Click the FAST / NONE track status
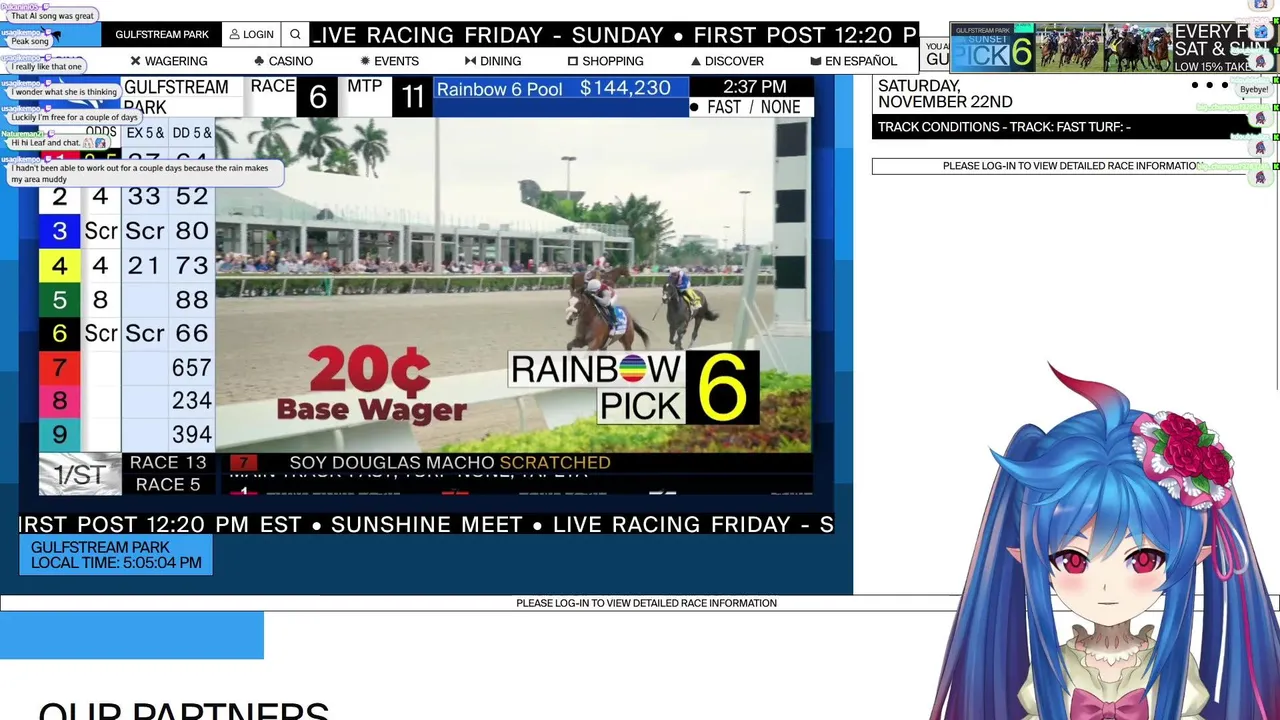The height and width of the screenshot is (720, 1280). 753,107
